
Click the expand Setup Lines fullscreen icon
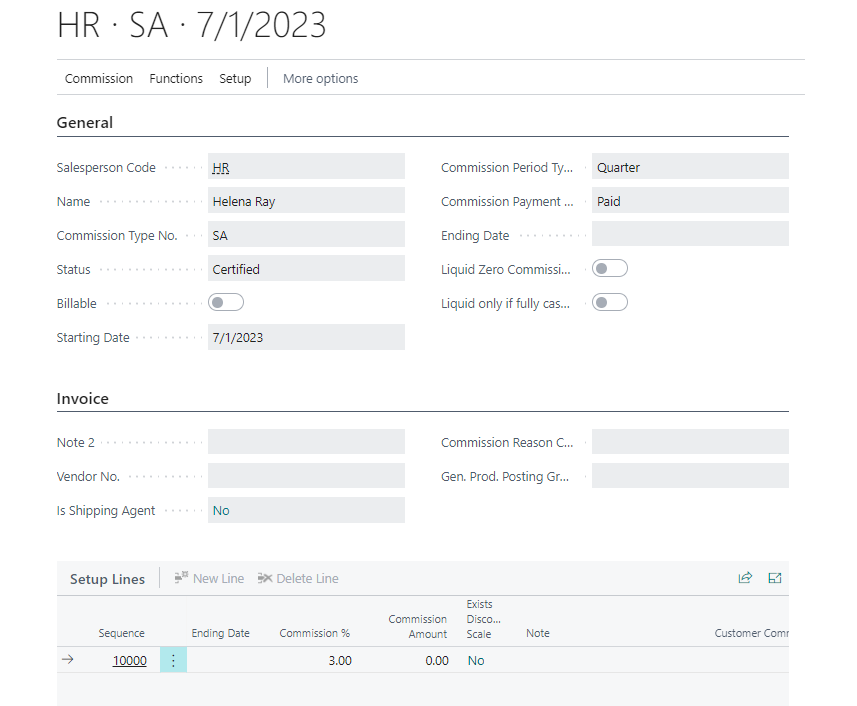click(x=775, y=578)
